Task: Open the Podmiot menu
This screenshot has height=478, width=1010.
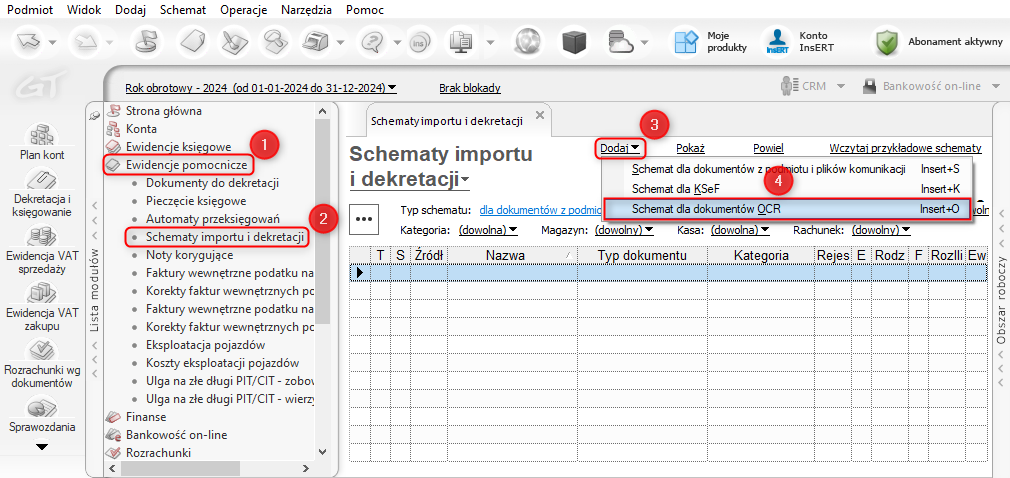Action: [30, 10]
